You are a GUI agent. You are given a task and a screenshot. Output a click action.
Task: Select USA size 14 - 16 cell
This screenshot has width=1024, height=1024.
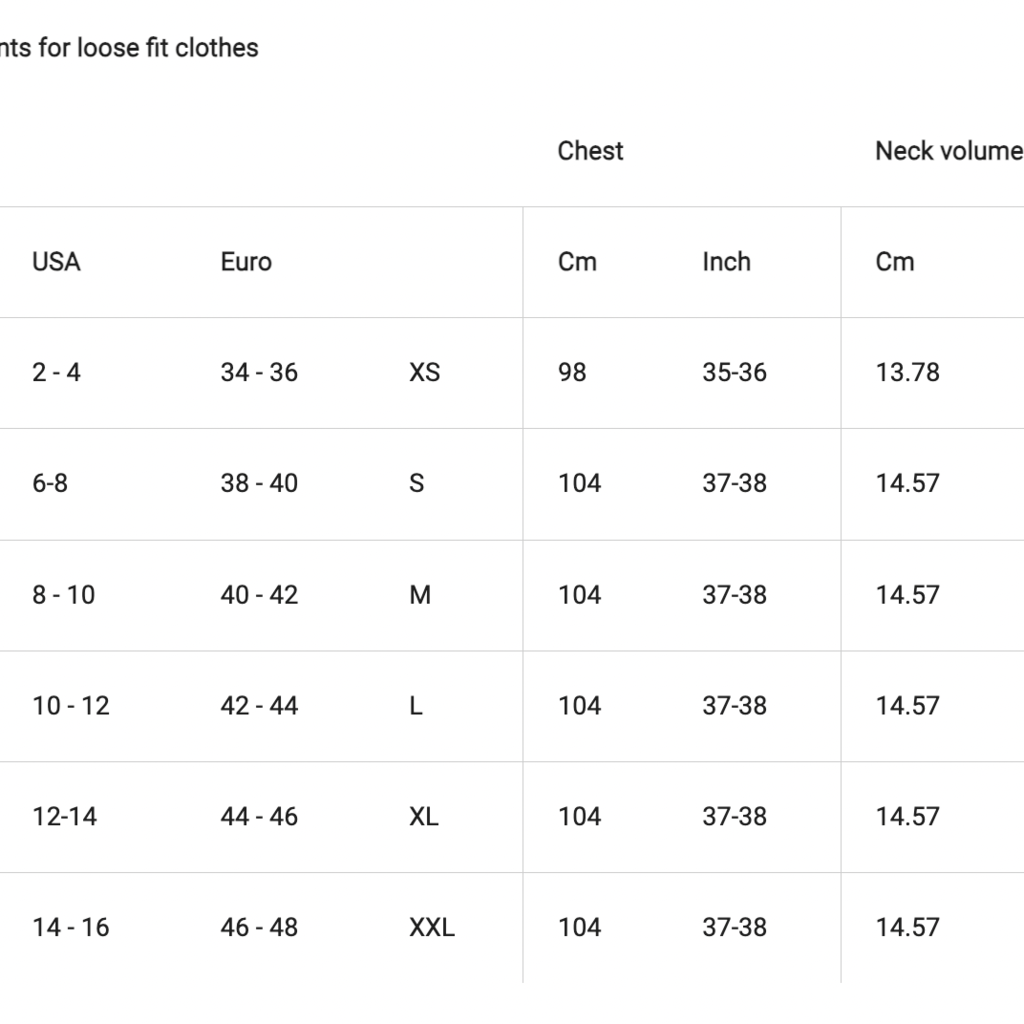pyautogui.click(x=71, y=928)
